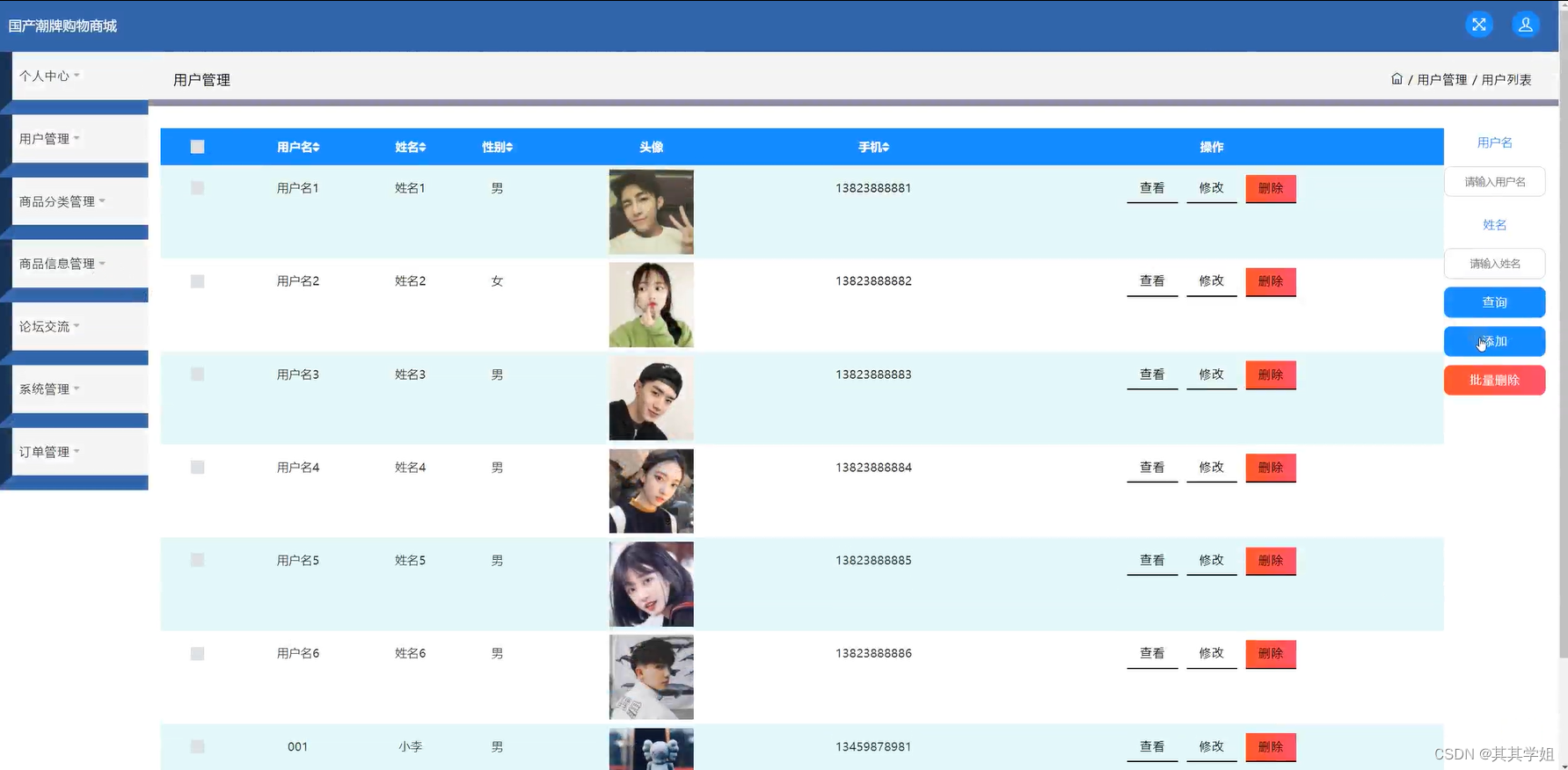Click phone number 13459878981
This screenshot has width=1568, height=770.
pyautogui.click(x=873, y=747)
